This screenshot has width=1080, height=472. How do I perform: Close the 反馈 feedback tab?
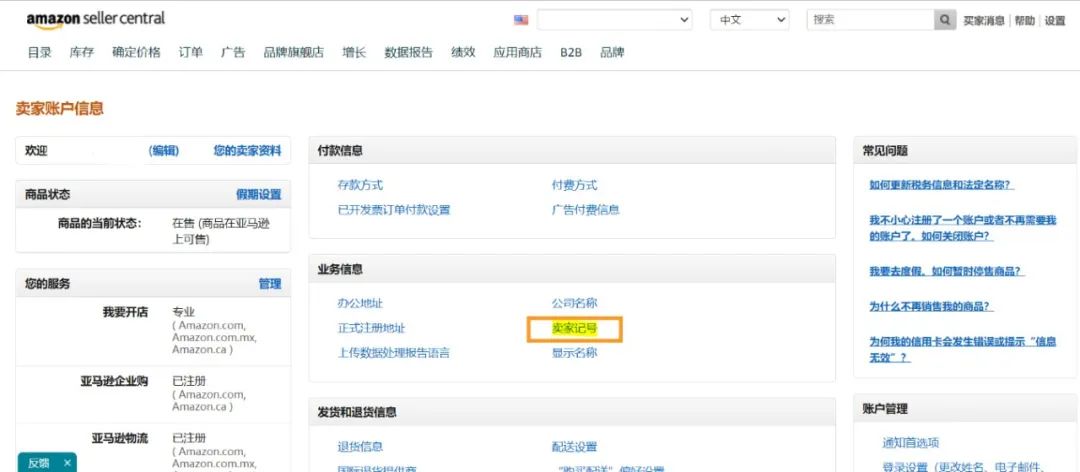(x=67, y=463)
